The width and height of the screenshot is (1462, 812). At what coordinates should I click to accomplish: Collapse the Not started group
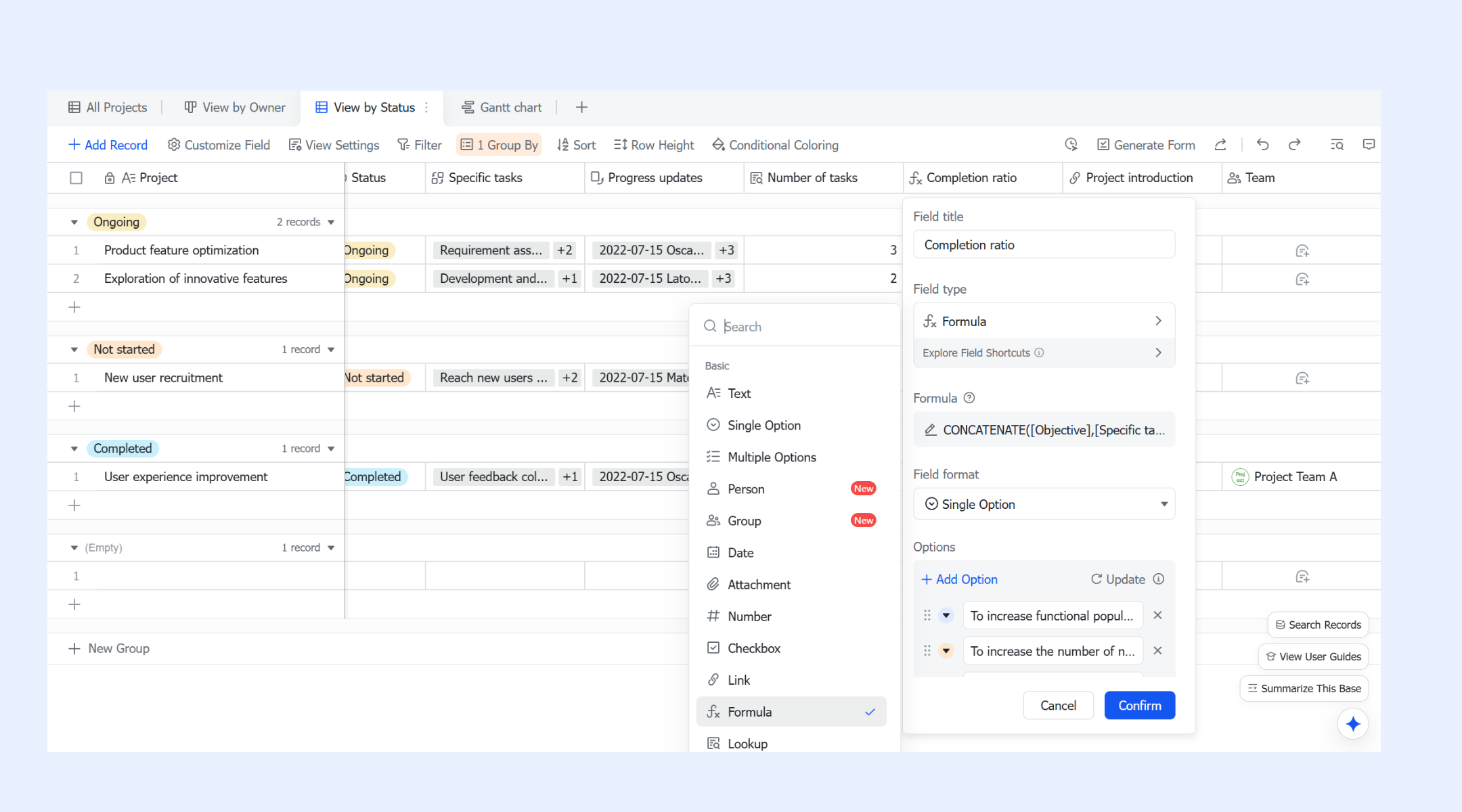[74, 350]
